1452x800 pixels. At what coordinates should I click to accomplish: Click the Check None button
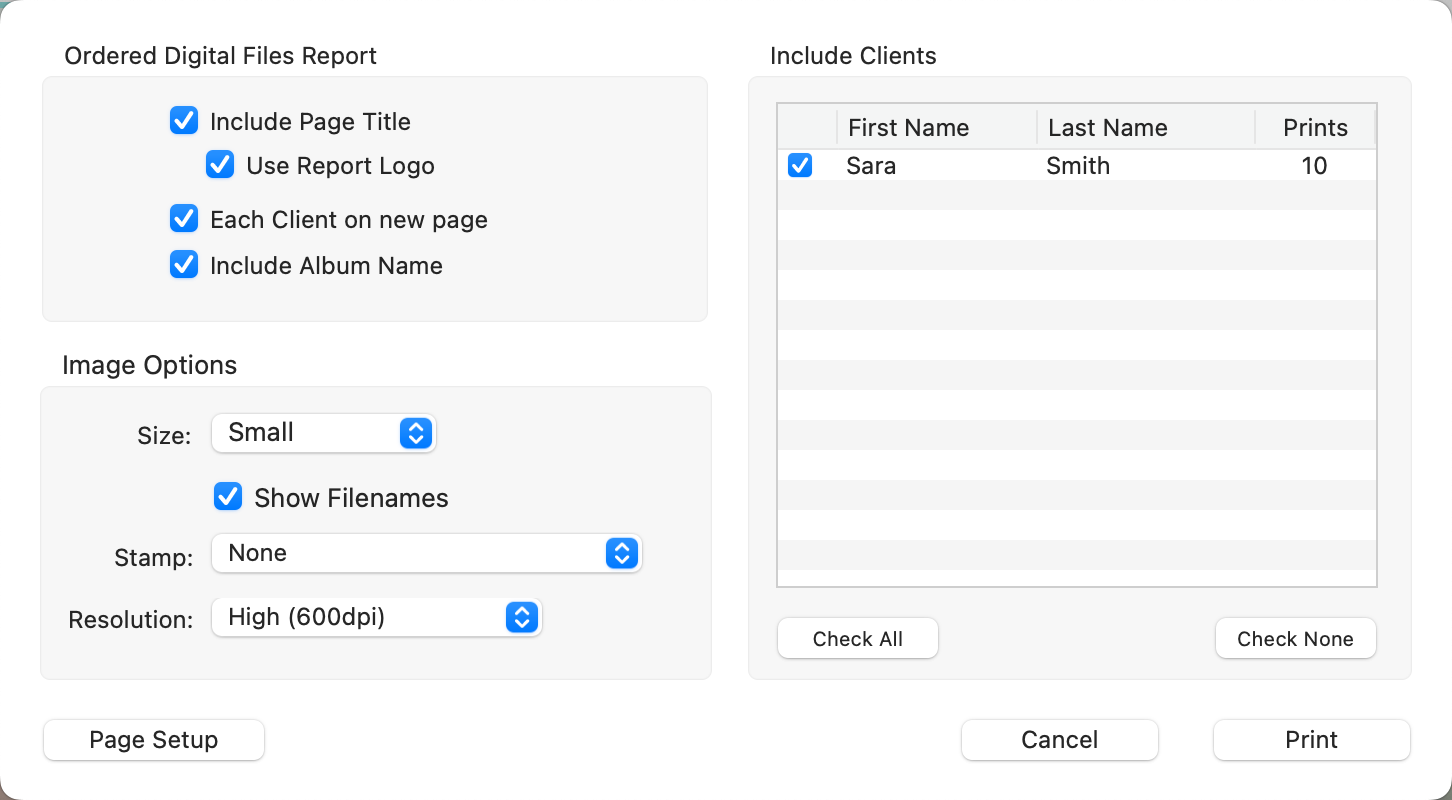point(1295,639)
